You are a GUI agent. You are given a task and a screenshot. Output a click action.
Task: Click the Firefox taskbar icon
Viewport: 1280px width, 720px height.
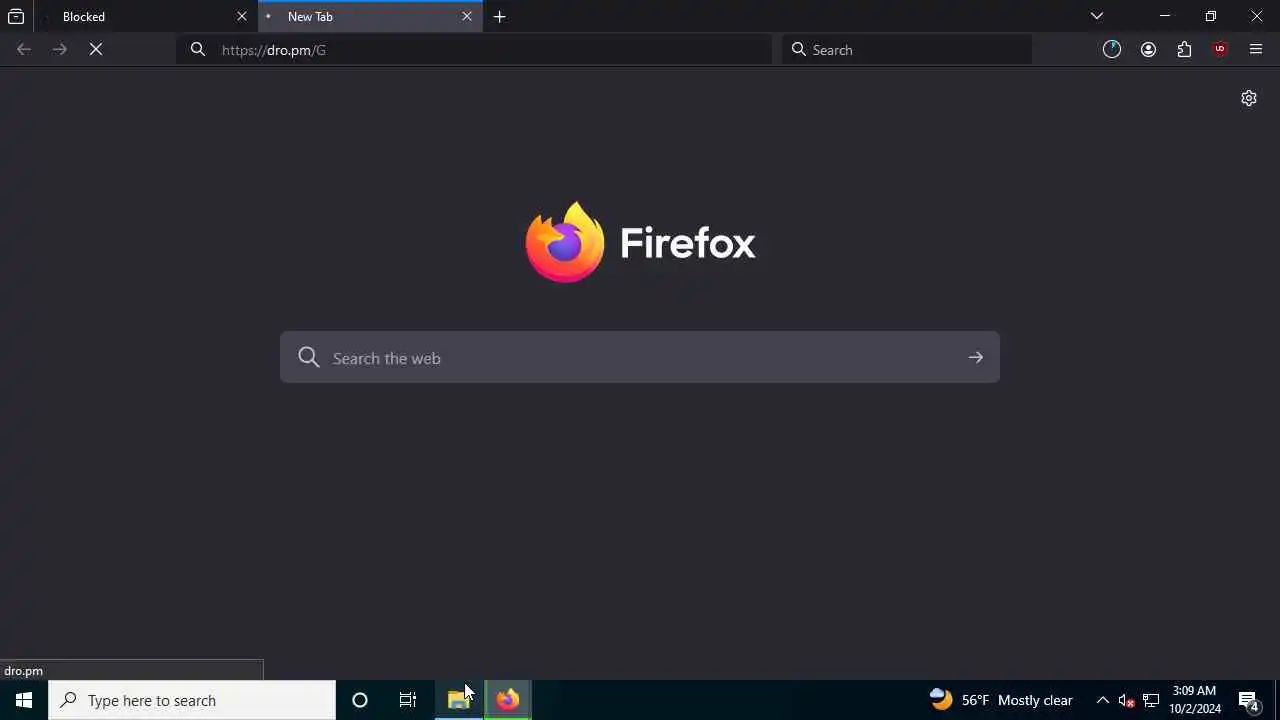point(508,700)
